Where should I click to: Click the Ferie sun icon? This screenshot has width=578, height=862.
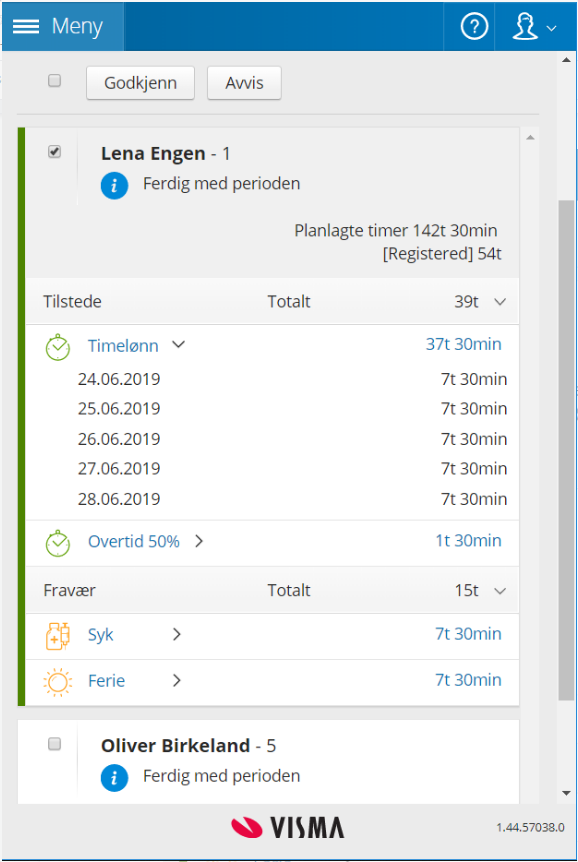point(58,682)
